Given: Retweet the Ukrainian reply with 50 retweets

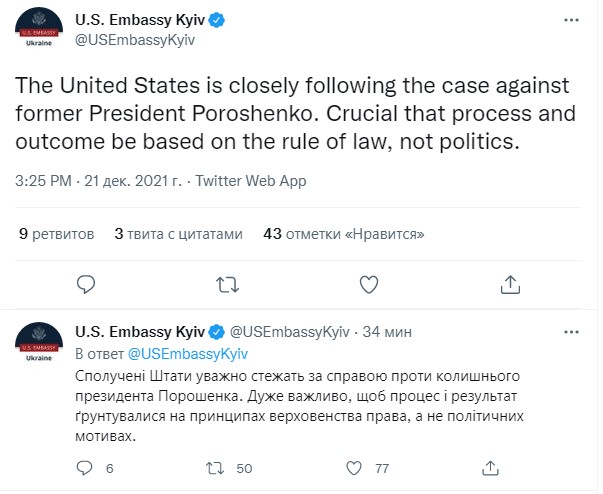Looking at the screenshot, I should (x=213, y=467).
